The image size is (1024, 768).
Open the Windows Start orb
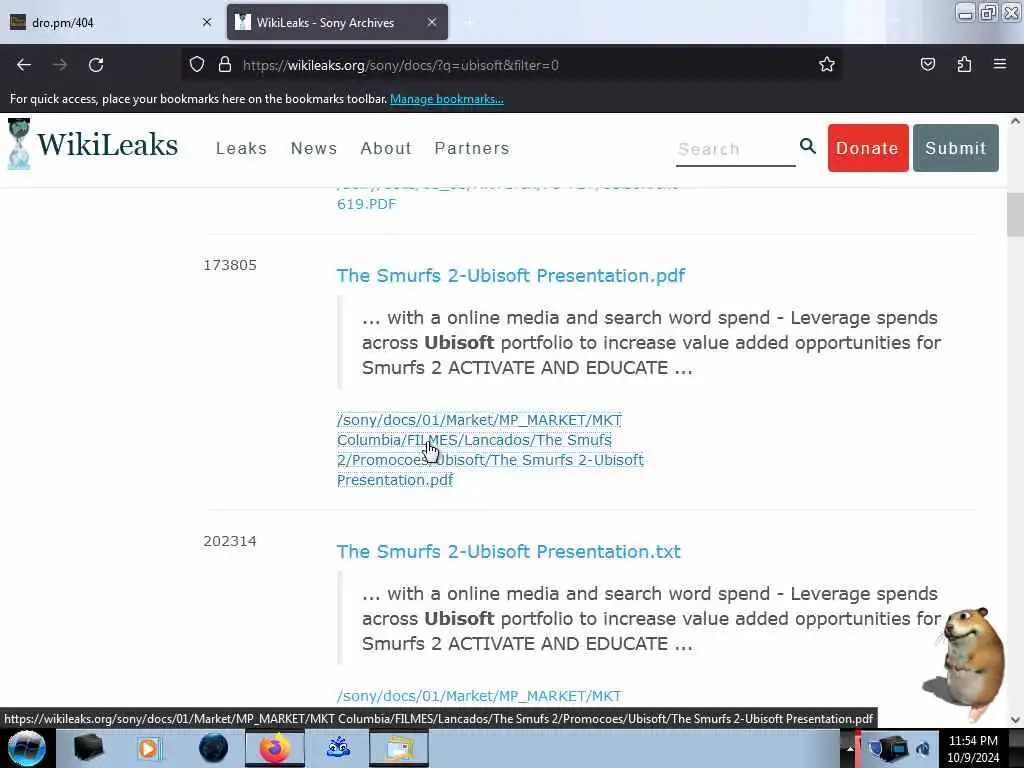(27, 748)
